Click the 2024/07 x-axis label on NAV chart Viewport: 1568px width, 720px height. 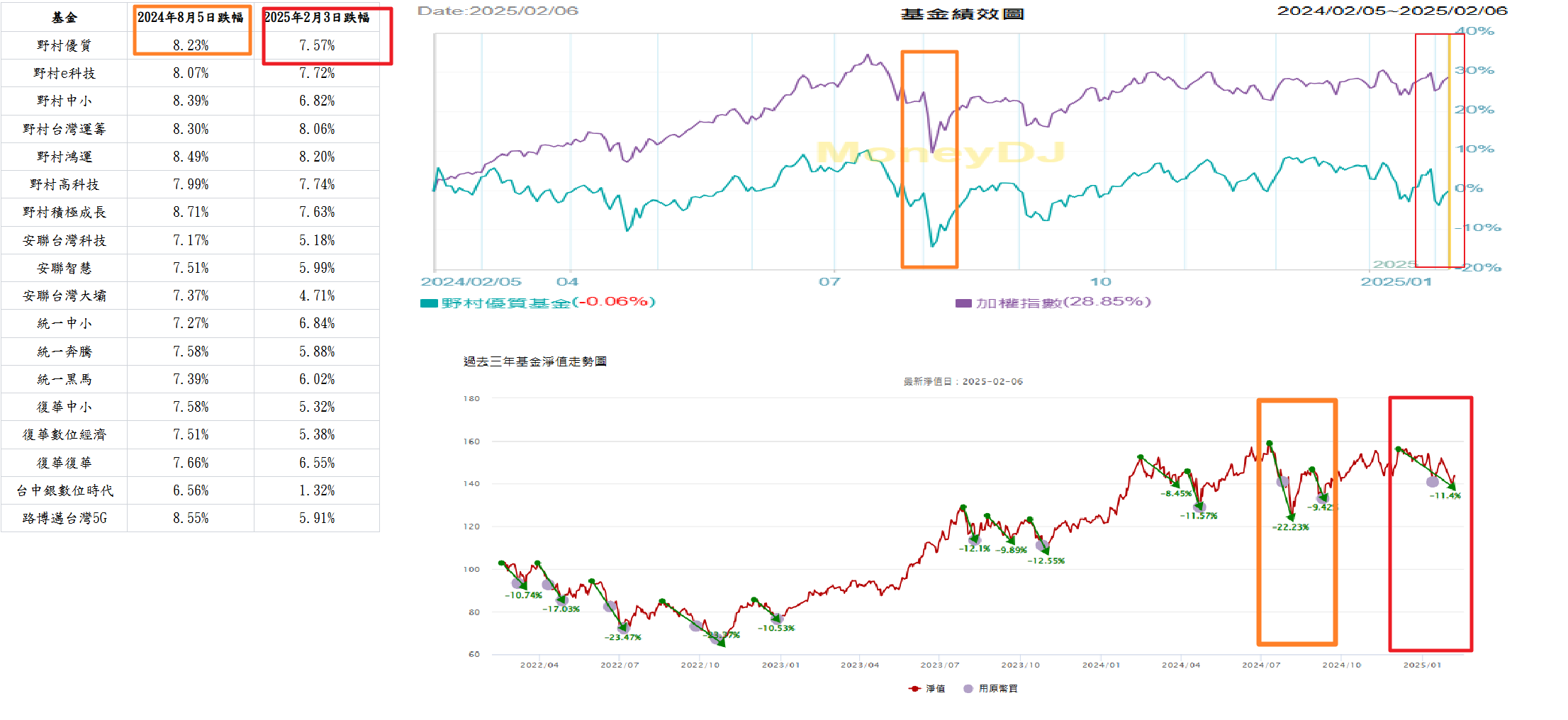click(1261, 665)
